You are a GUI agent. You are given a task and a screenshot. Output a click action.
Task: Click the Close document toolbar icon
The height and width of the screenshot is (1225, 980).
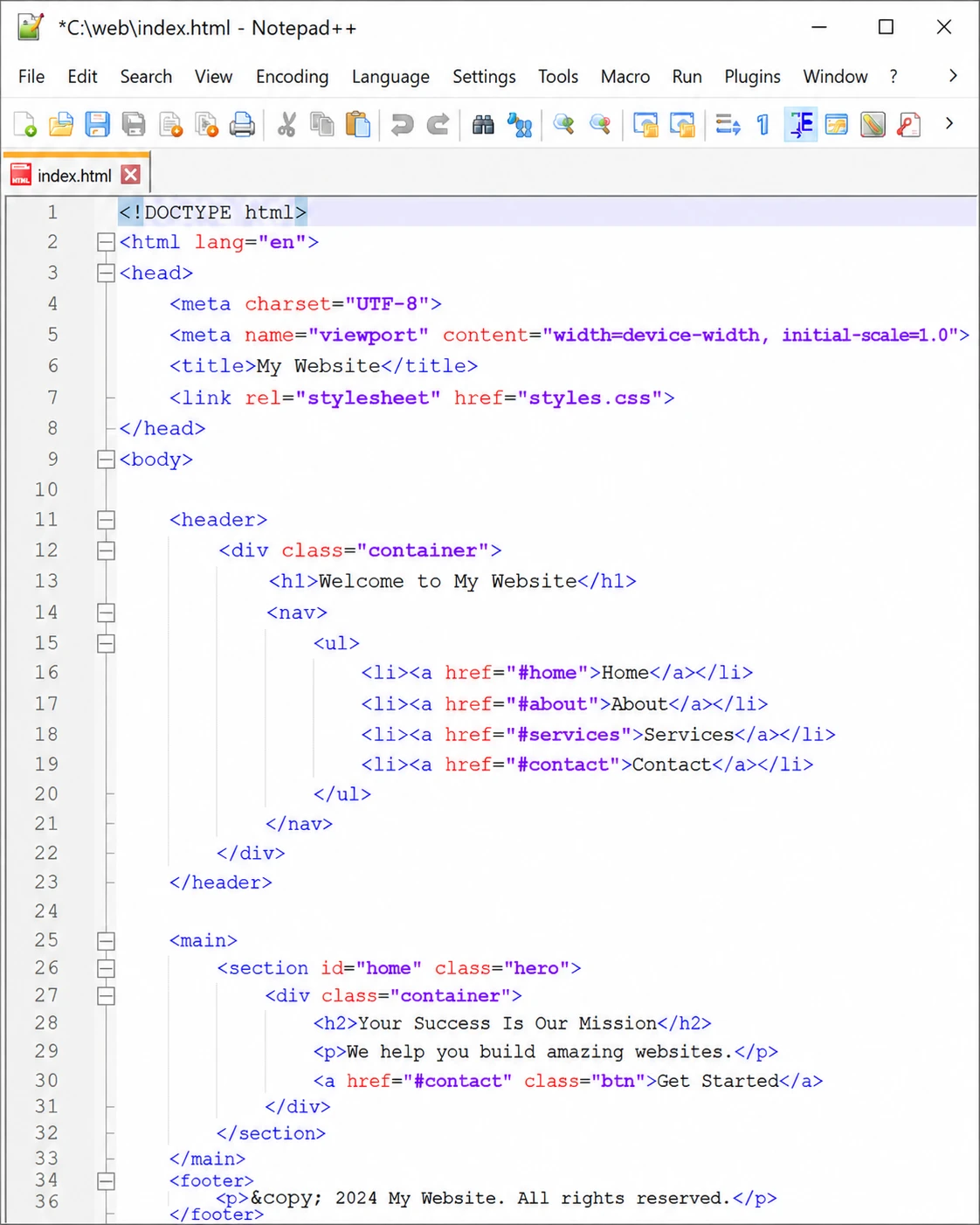(170, 124)
